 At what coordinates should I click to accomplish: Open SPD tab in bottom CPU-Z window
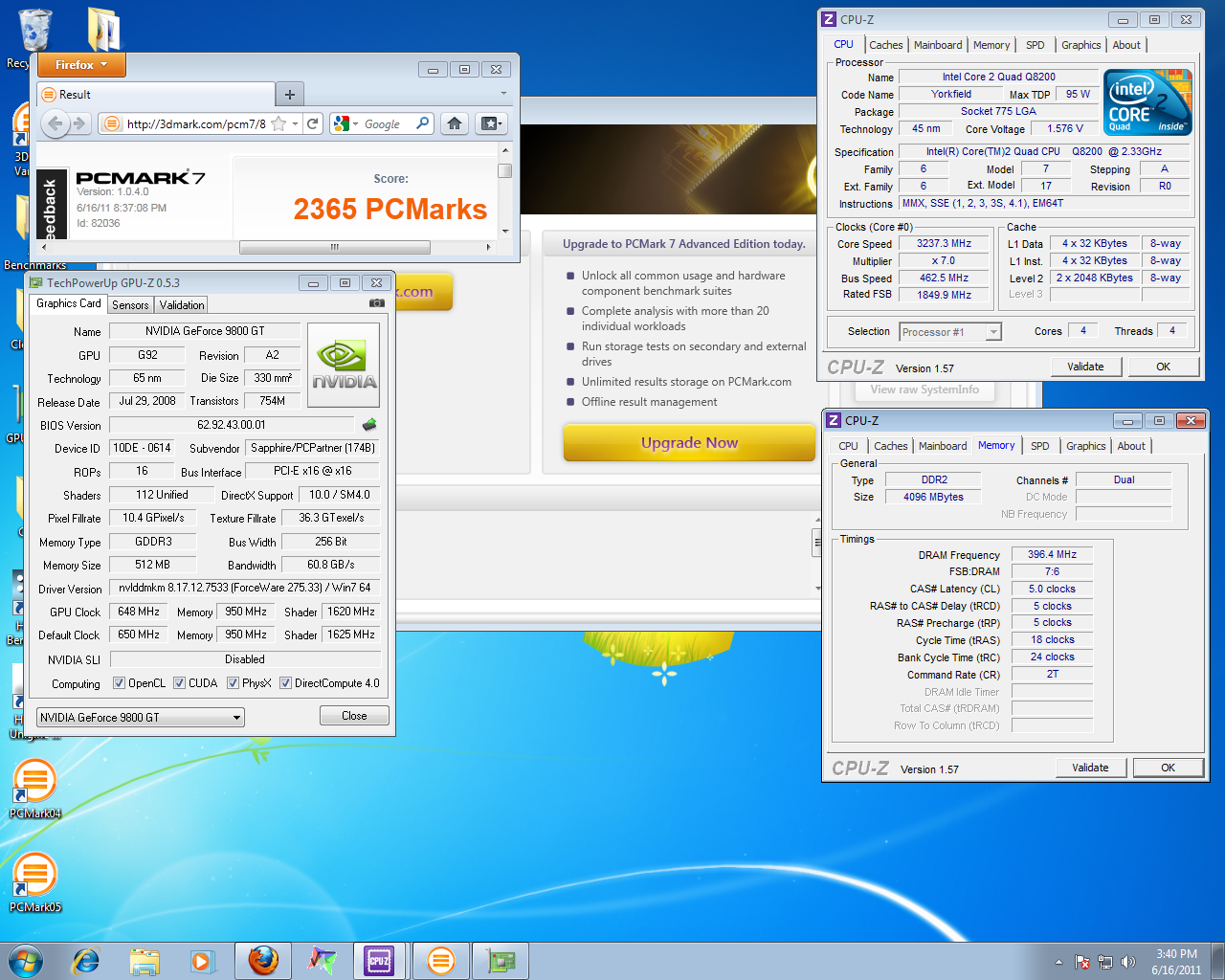click(x=1040, y=446)
